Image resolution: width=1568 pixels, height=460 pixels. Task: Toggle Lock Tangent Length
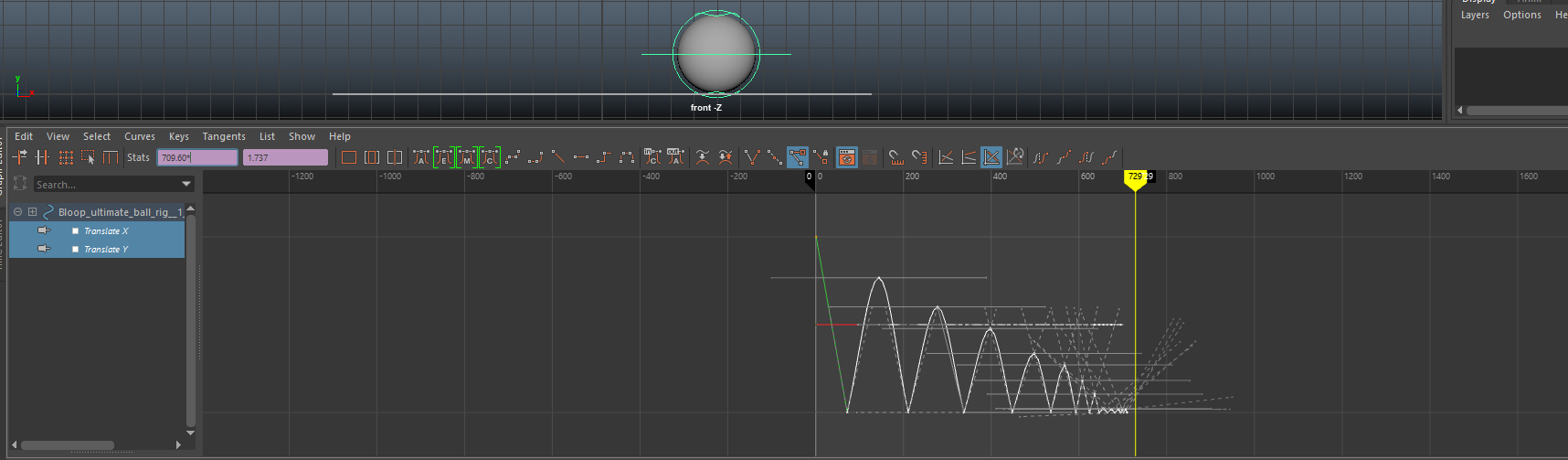point(821,157)
